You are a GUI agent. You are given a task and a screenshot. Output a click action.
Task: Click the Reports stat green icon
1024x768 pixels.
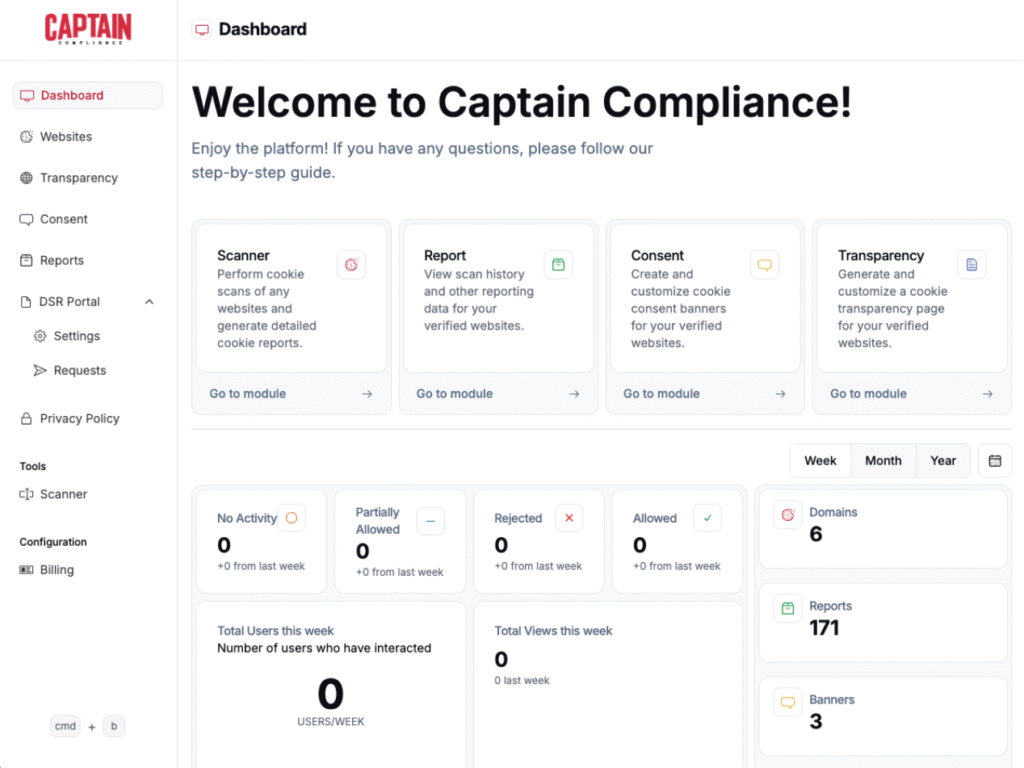[788, 608]
